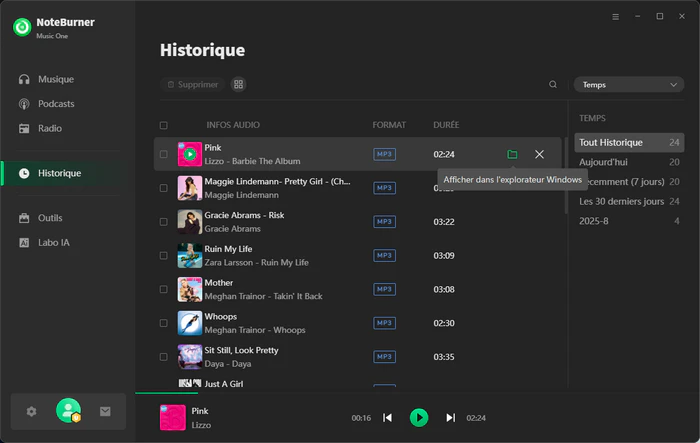Click the MP3 badge on the Mother row
700x443 pixels.
click(x=384, y=289)
